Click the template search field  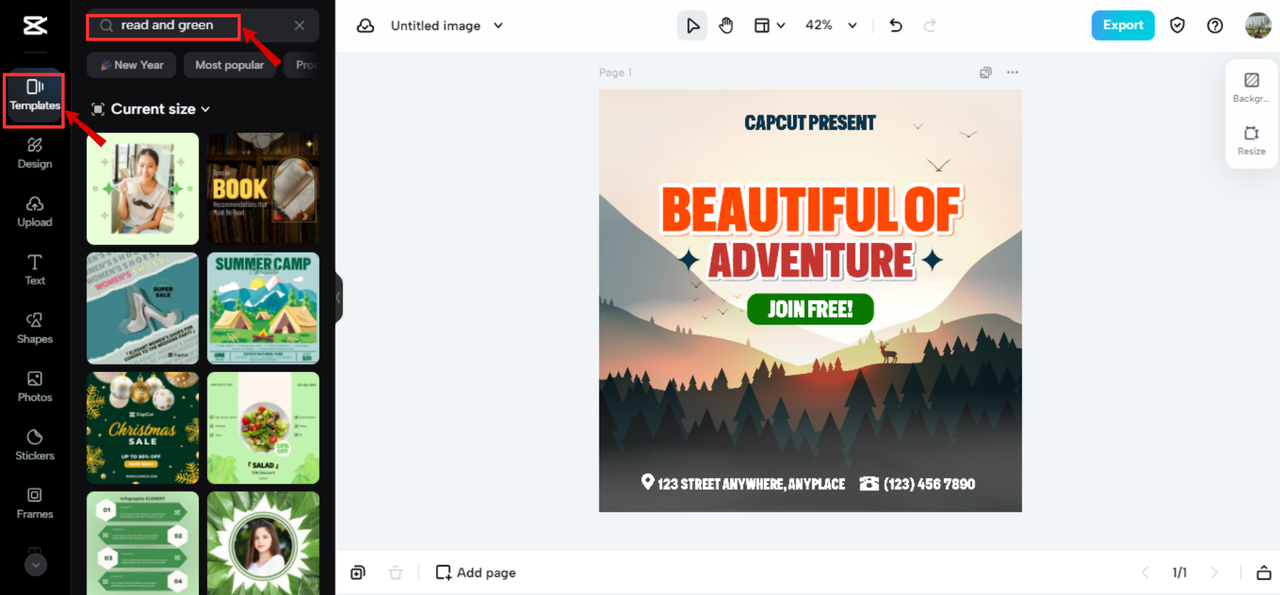[203, 26]
